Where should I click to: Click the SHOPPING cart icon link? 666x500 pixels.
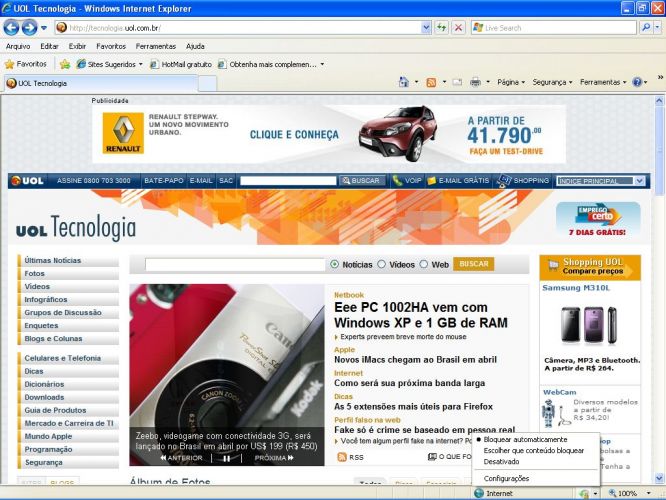coord(523,181)
